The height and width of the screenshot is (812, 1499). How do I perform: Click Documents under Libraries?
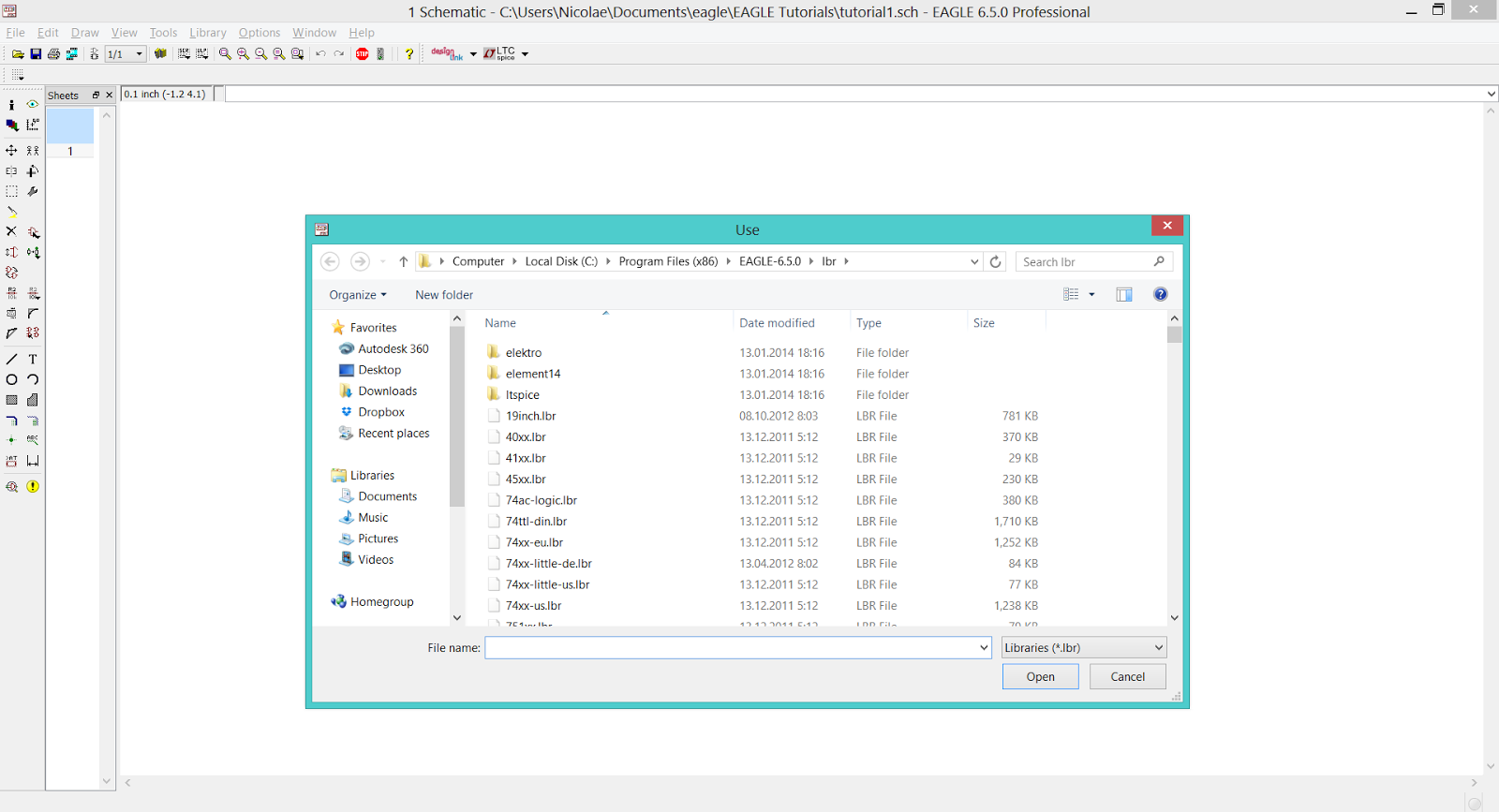388,497
